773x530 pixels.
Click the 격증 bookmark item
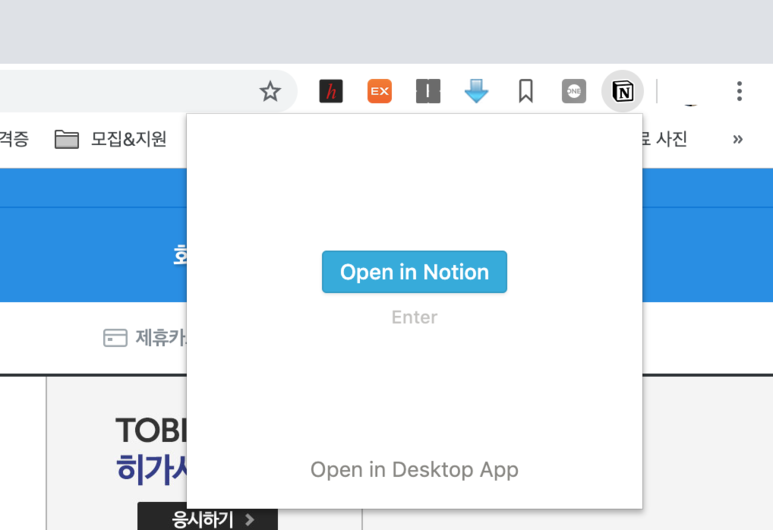pos(14,139)
